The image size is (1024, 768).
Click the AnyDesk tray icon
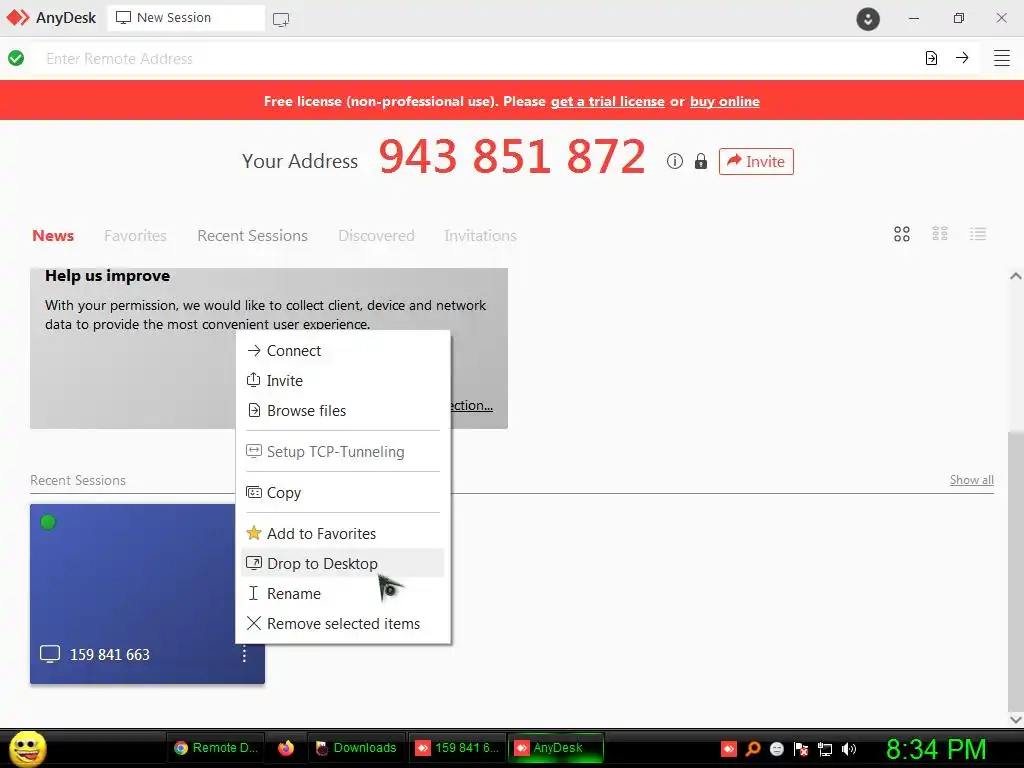(x=729, y=748)
